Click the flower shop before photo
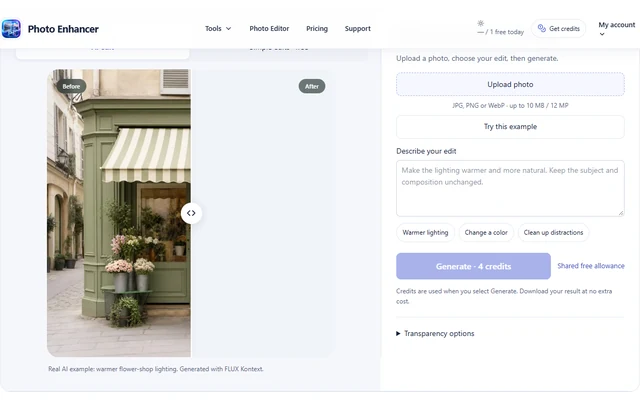 [119, 213]
